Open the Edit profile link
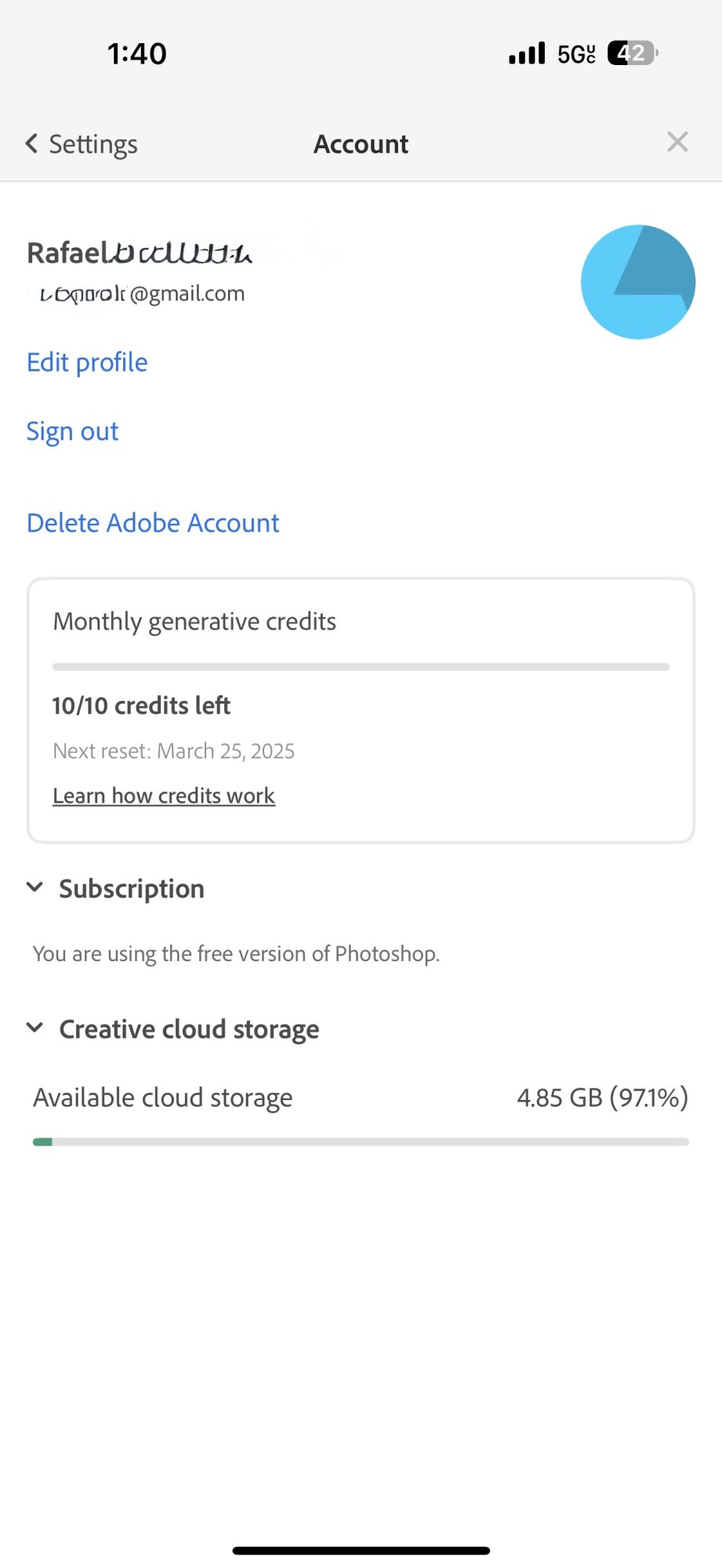722x1568 pixels. [x=87, y=362]
